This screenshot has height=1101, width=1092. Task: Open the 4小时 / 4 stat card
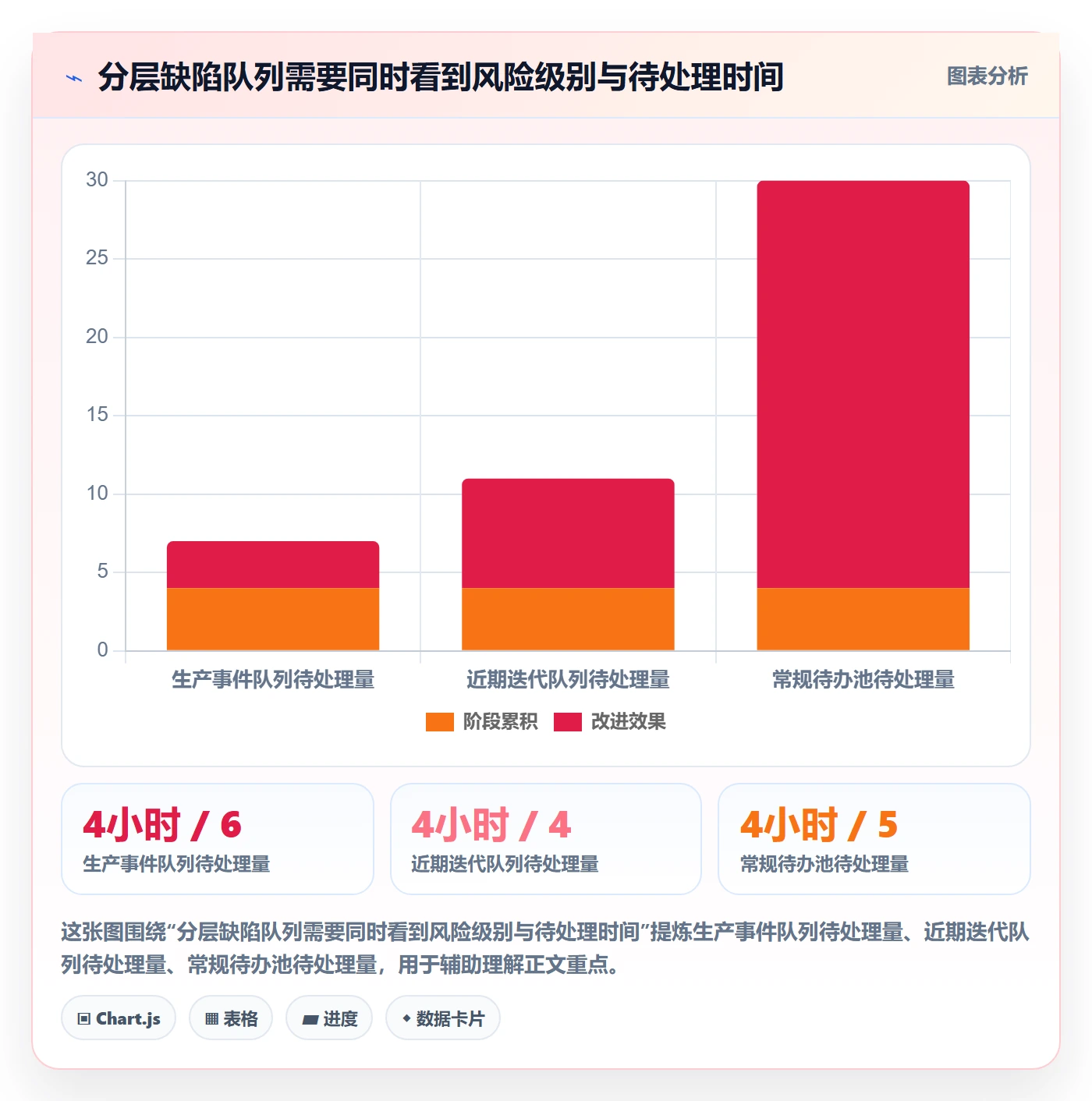pyautogui.click(x=546, y=839)
